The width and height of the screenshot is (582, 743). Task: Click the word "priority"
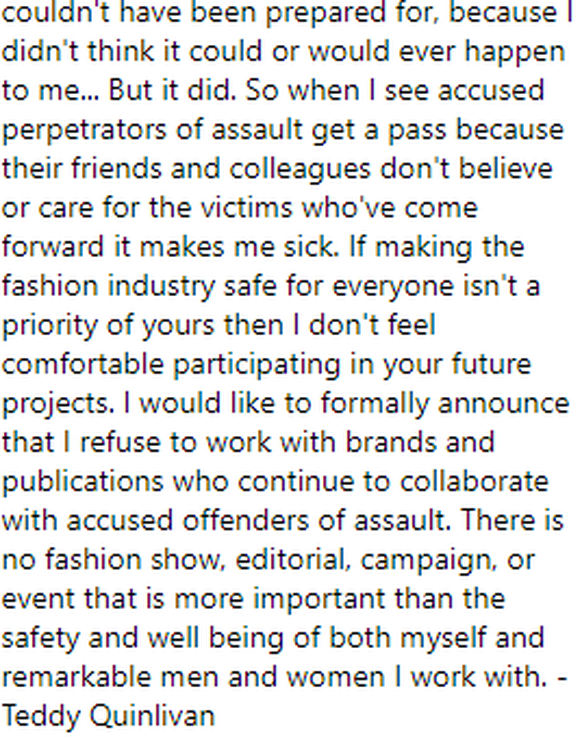pyautogui.click(x=49, y=326)
